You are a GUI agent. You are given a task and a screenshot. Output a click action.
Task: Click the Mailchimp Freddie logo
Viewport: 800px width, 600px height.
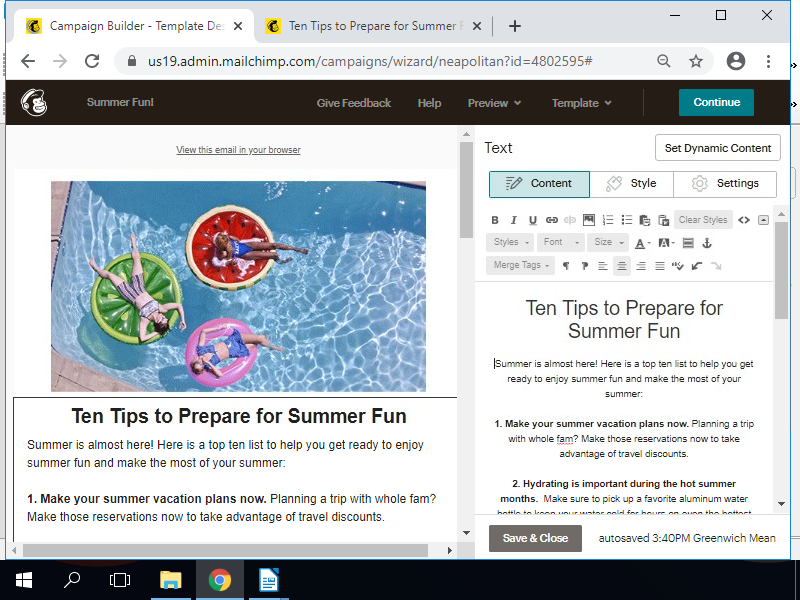pos(34,103)
